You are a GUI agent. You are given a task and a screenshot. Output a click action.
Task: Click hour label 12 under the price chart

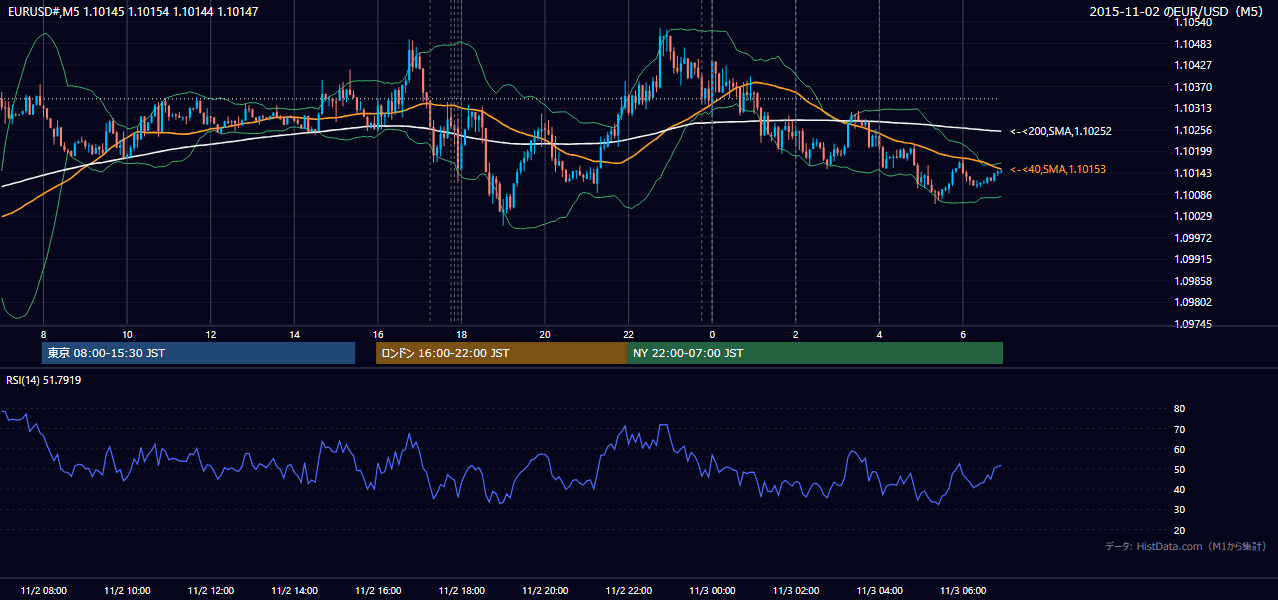pos(210,334)
